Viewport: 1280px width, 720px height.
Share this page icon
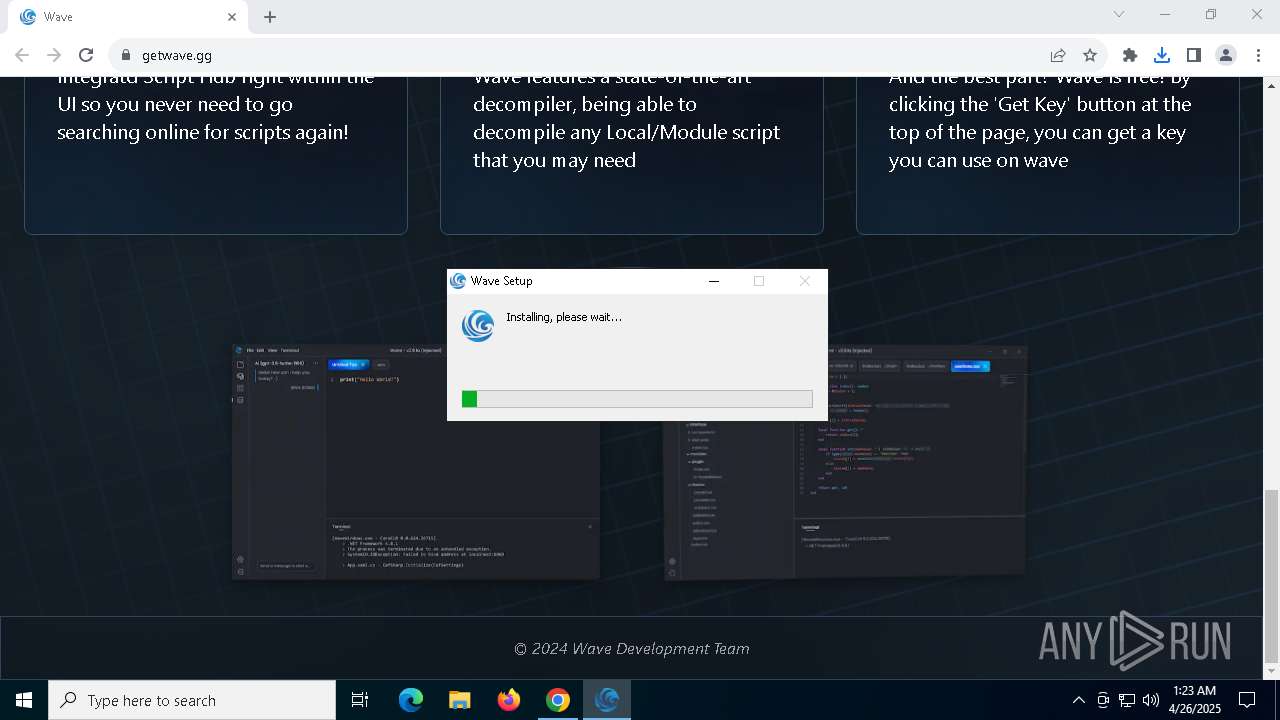point(1058,55)
